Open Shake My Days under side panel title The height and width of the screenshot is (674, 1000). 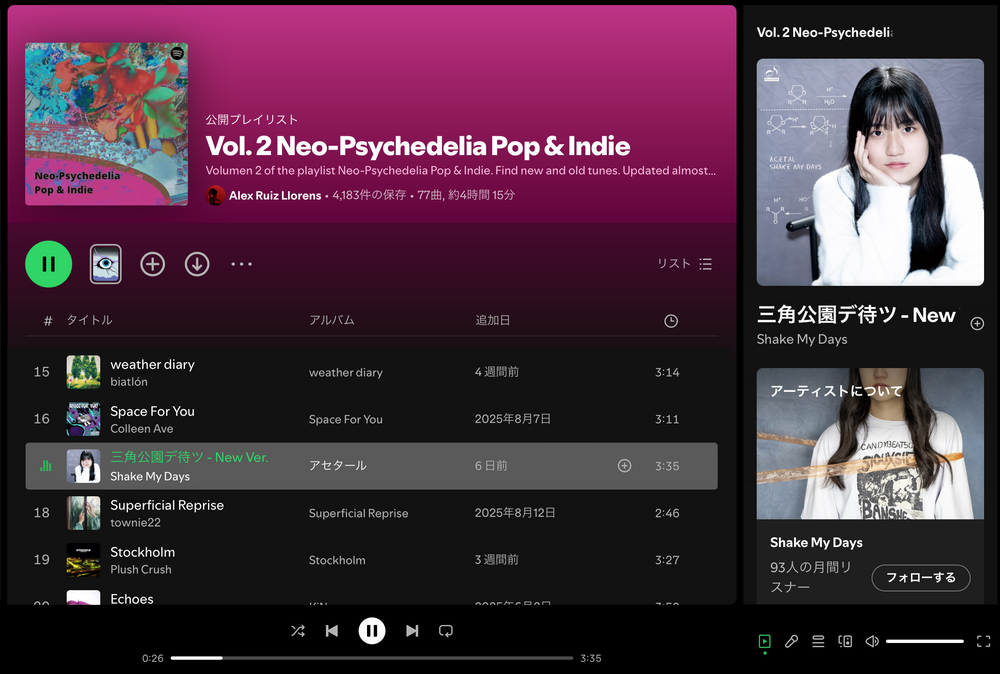pyautogui.click(x=802, y=339)
